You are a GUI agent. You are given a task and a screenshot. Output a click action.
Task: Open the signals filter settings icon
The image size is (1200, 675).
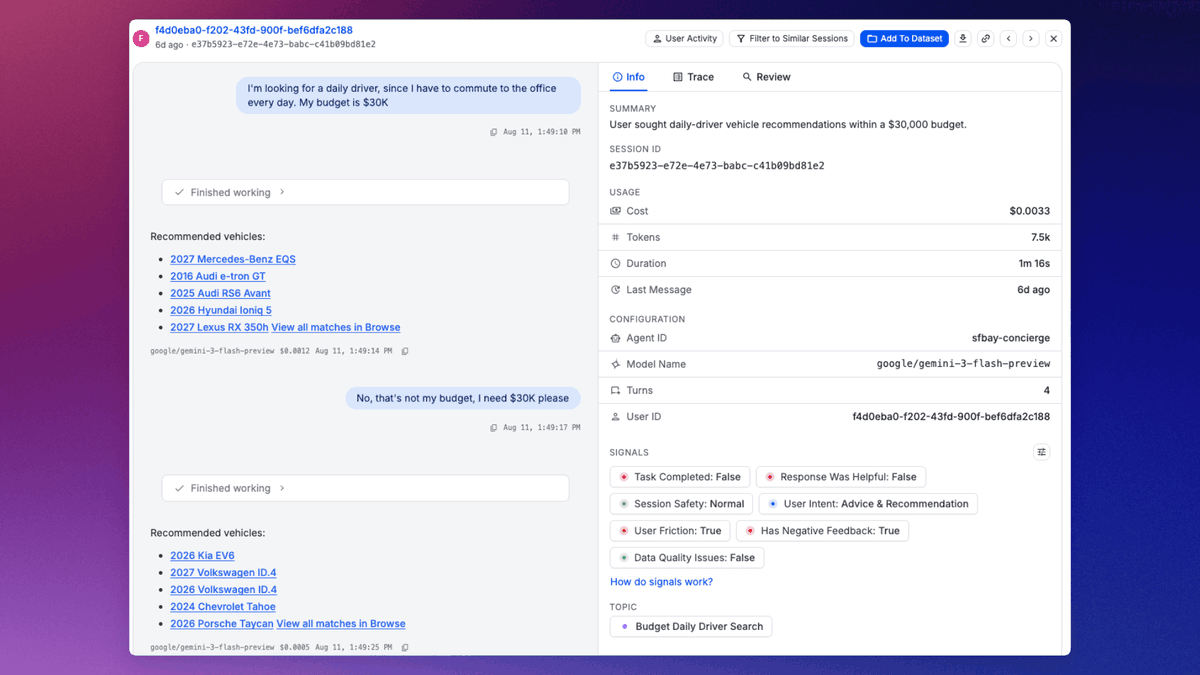coord(1041,452)
